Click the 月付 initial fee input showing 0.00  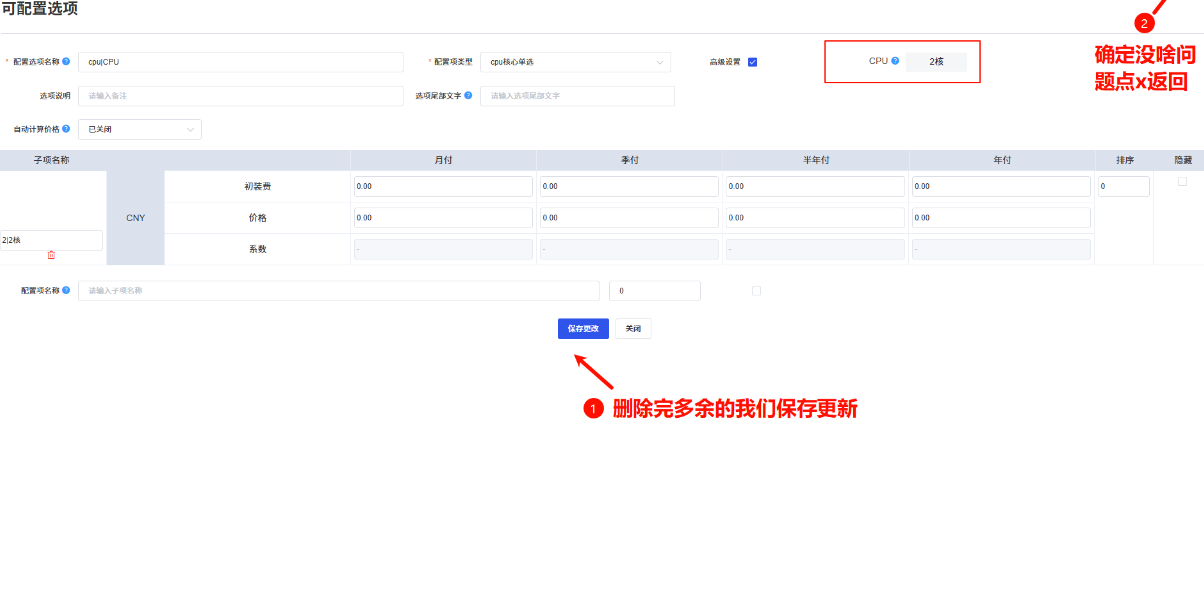pyautogui.click(x=442, y=186)
